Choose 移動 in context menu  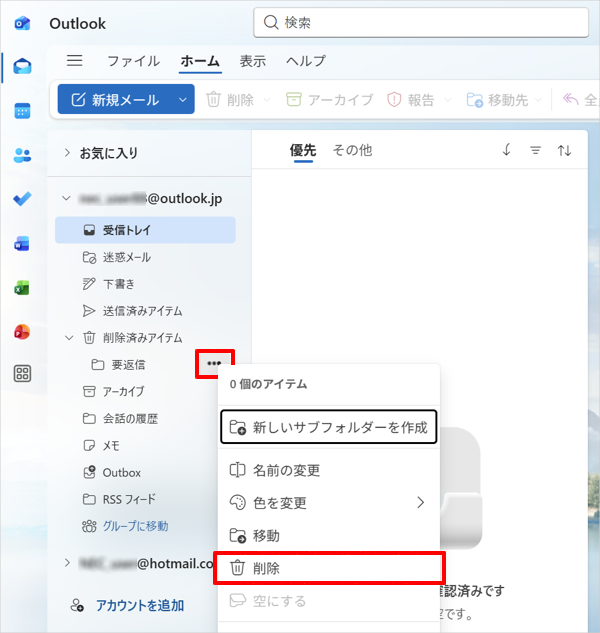coord(329,536)
